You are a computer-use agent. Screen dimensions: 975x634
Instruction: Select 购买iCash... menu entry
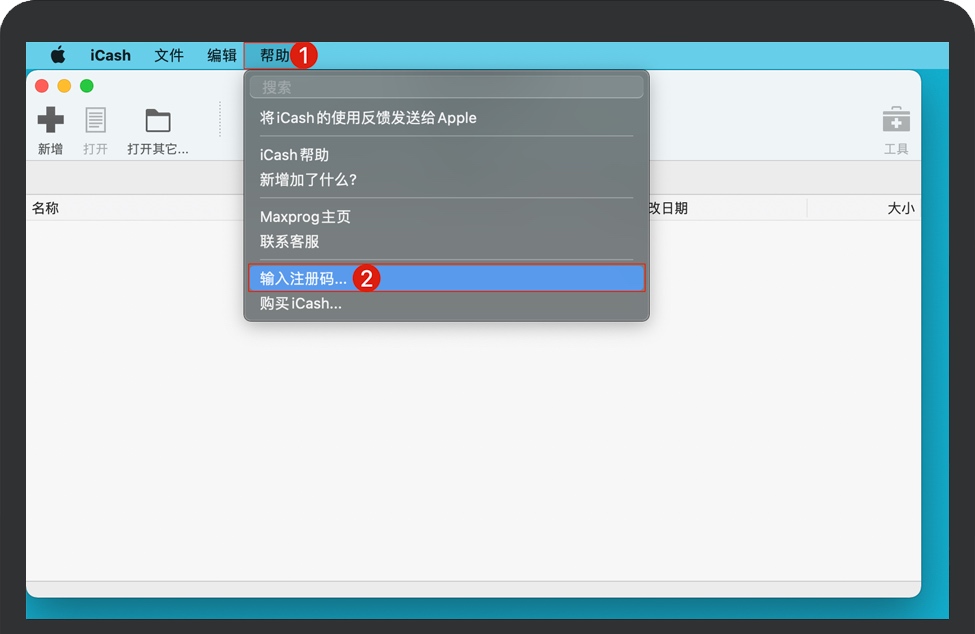(446, 303)
